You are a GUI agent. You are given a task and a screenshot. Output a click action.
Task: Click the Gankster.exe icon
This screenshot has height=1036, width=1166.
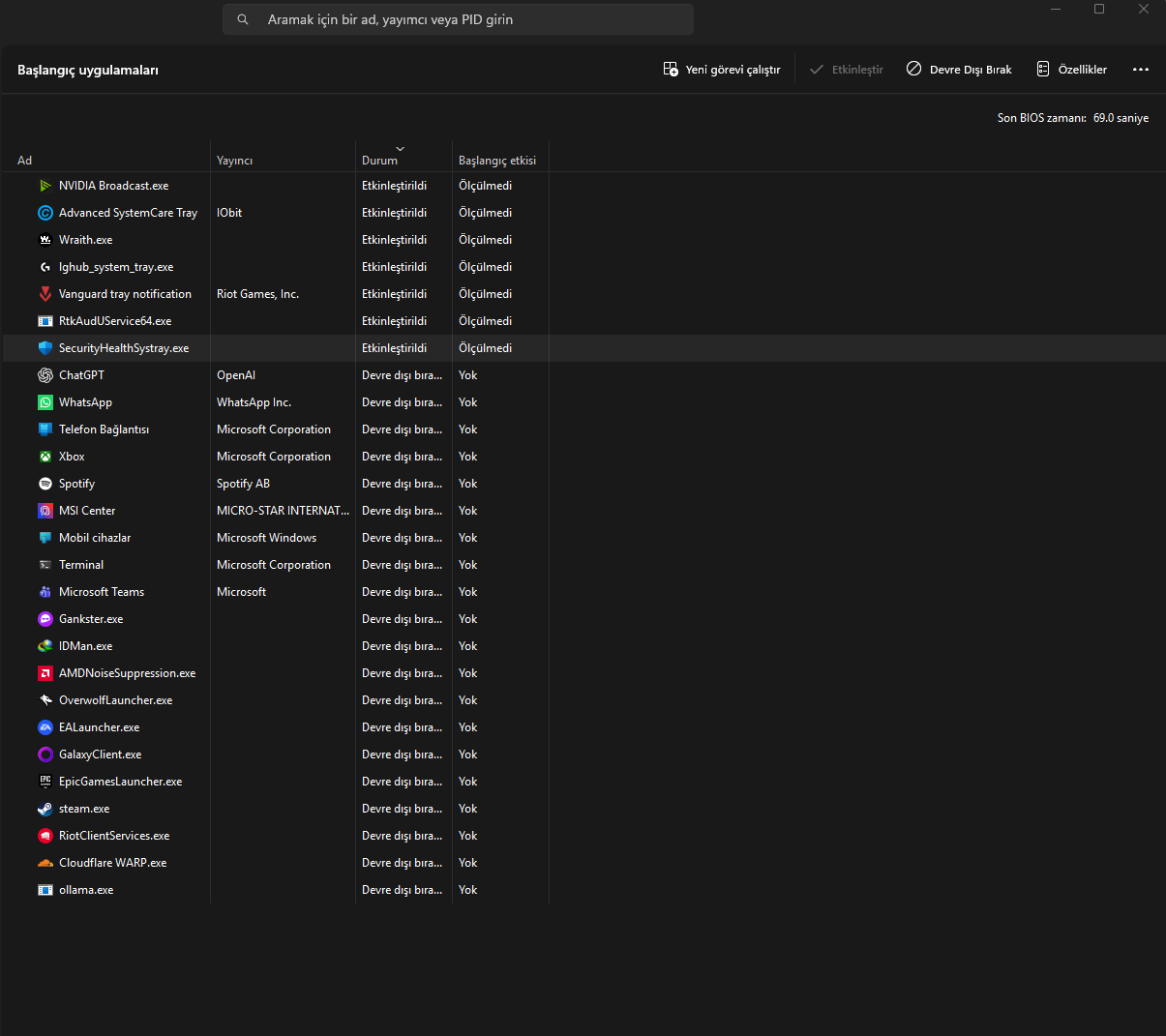(45, 619)
